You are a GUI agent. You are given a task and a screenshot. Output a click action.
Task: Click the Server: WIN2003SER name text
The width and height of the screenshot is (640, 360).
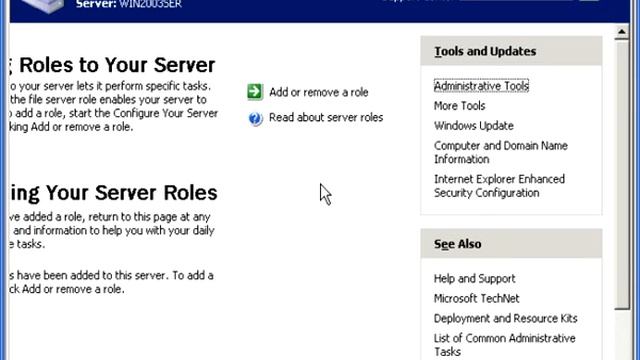pos(129,4)
